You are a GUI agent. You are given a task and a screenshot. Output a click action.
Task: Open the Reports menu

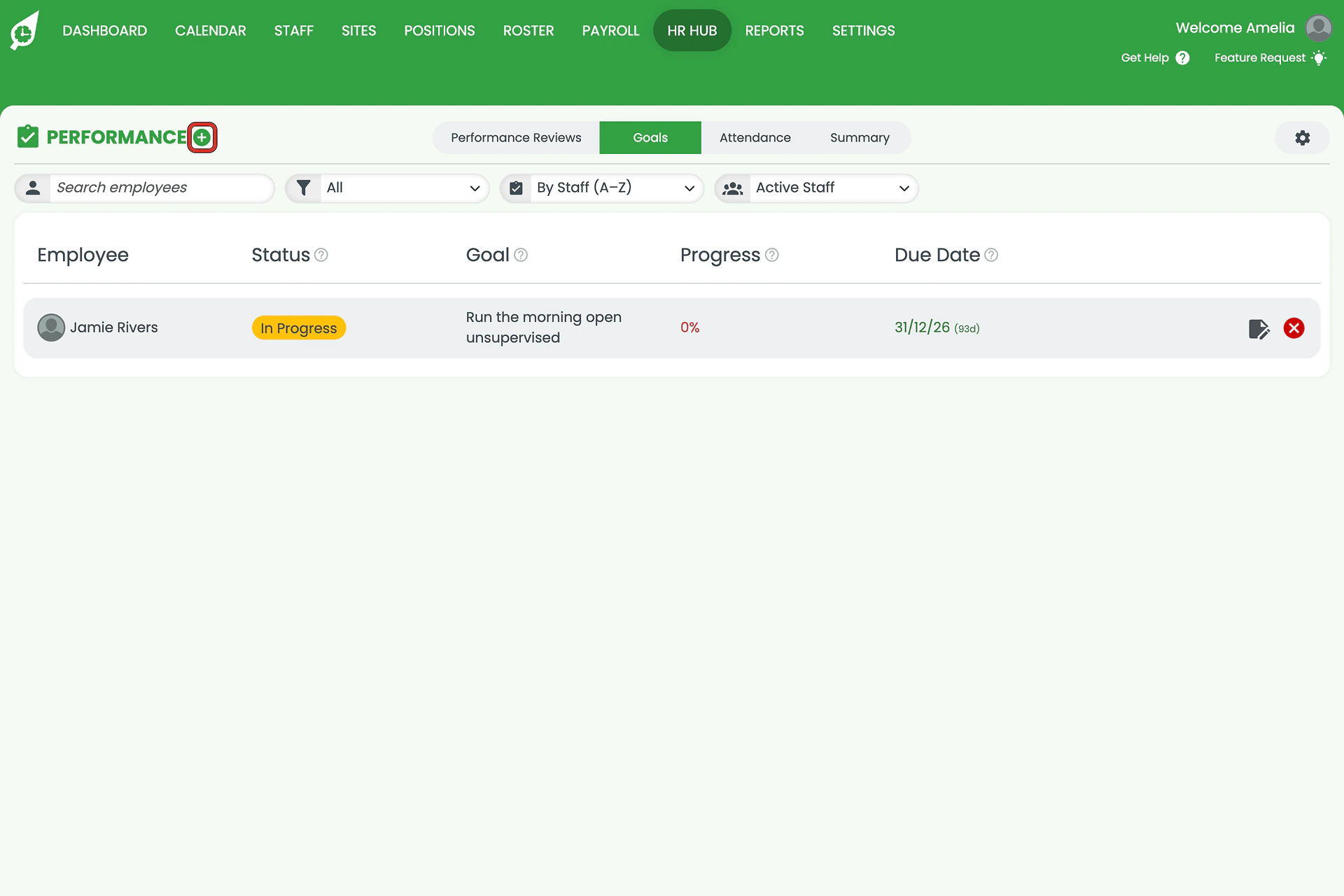[774, 31]
